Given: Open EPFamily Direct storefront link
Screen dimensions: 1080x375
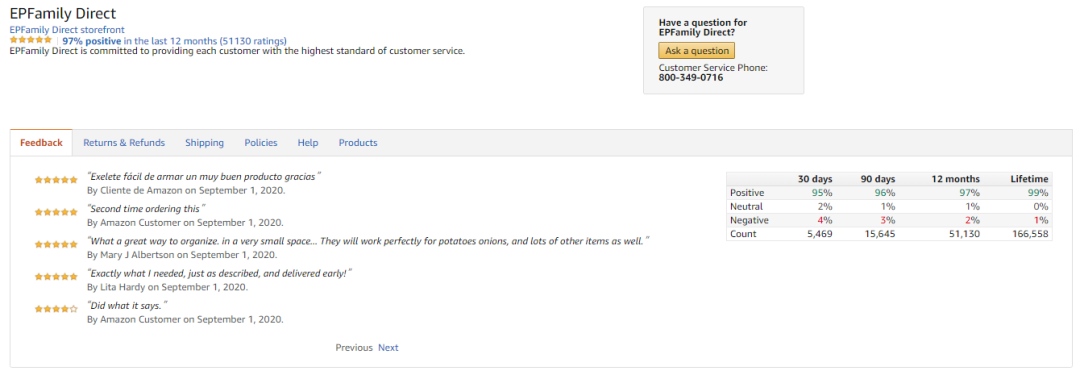Looking at the screenshot, I should (x=67, y=30).
